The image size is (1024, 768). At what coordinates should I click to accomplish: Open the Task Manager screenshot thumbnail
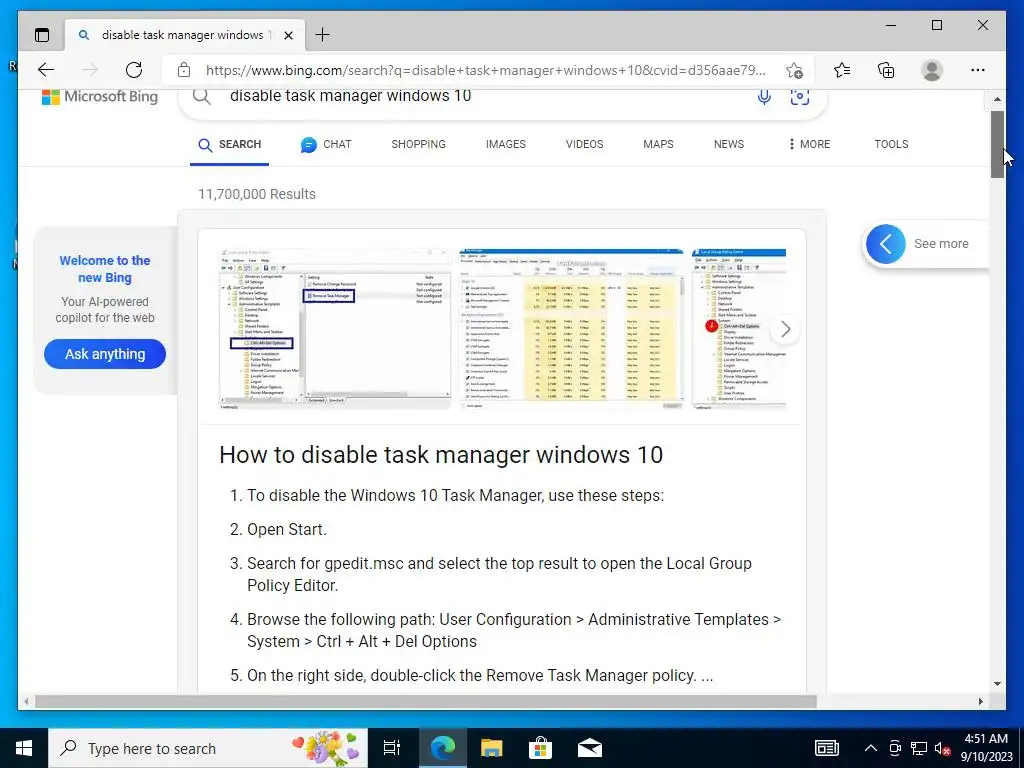click(x=571, y=329)
